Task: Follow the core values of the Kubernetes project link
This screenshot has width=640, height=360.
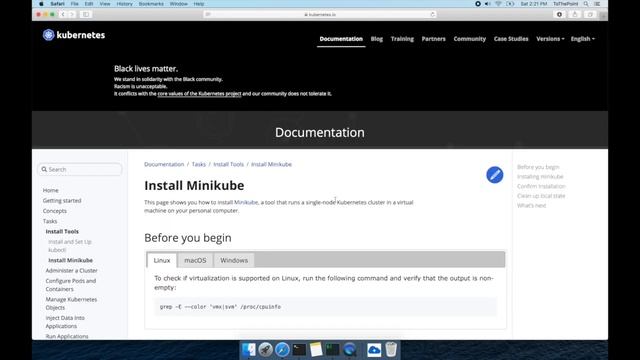Action: [199, 94]
